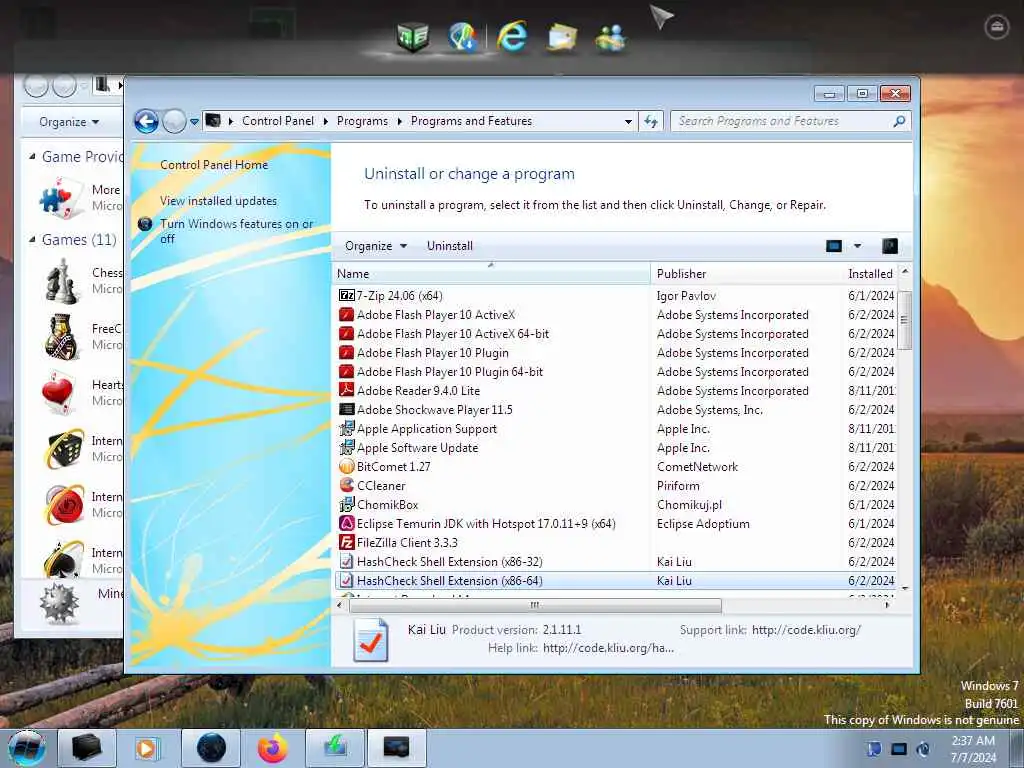Sort the list by the Name column
The width and height of the screenshot is (1024, 768).
pos(491,274)
